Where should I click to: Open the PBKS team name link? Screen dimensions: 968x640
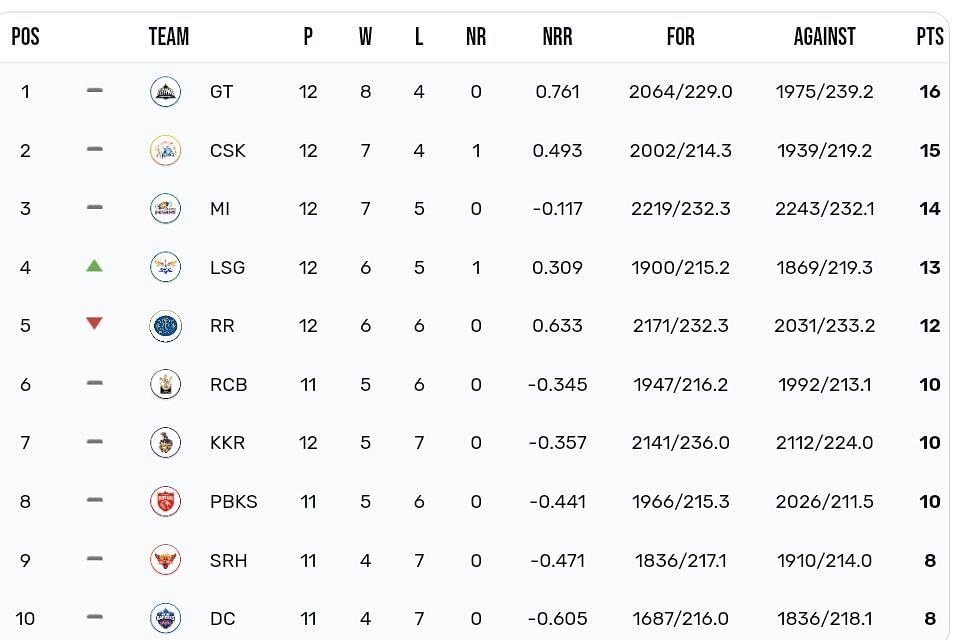point(233,501)
